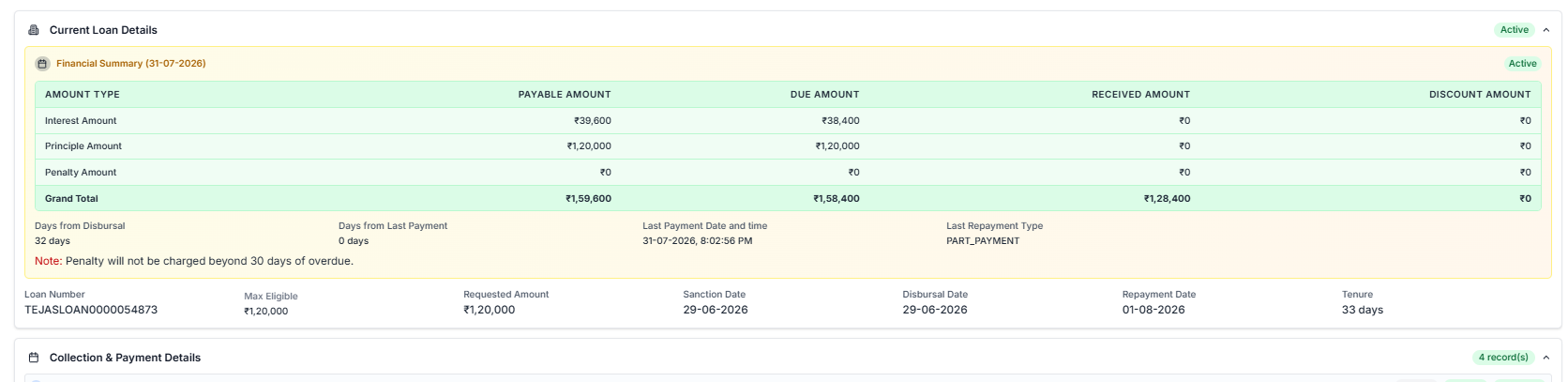Click the Collection & Payment Details heading
Screen dimensions: 1568x382
125,358
